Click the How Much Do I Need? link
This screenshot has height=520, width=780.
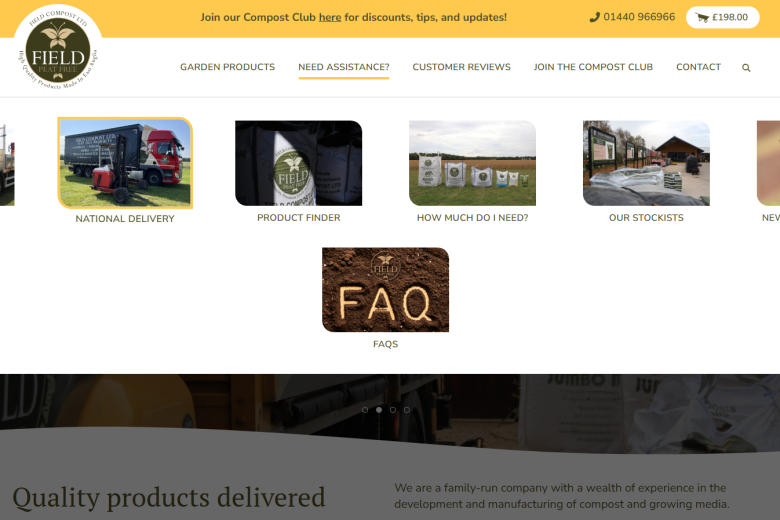(x=472, y=218)
